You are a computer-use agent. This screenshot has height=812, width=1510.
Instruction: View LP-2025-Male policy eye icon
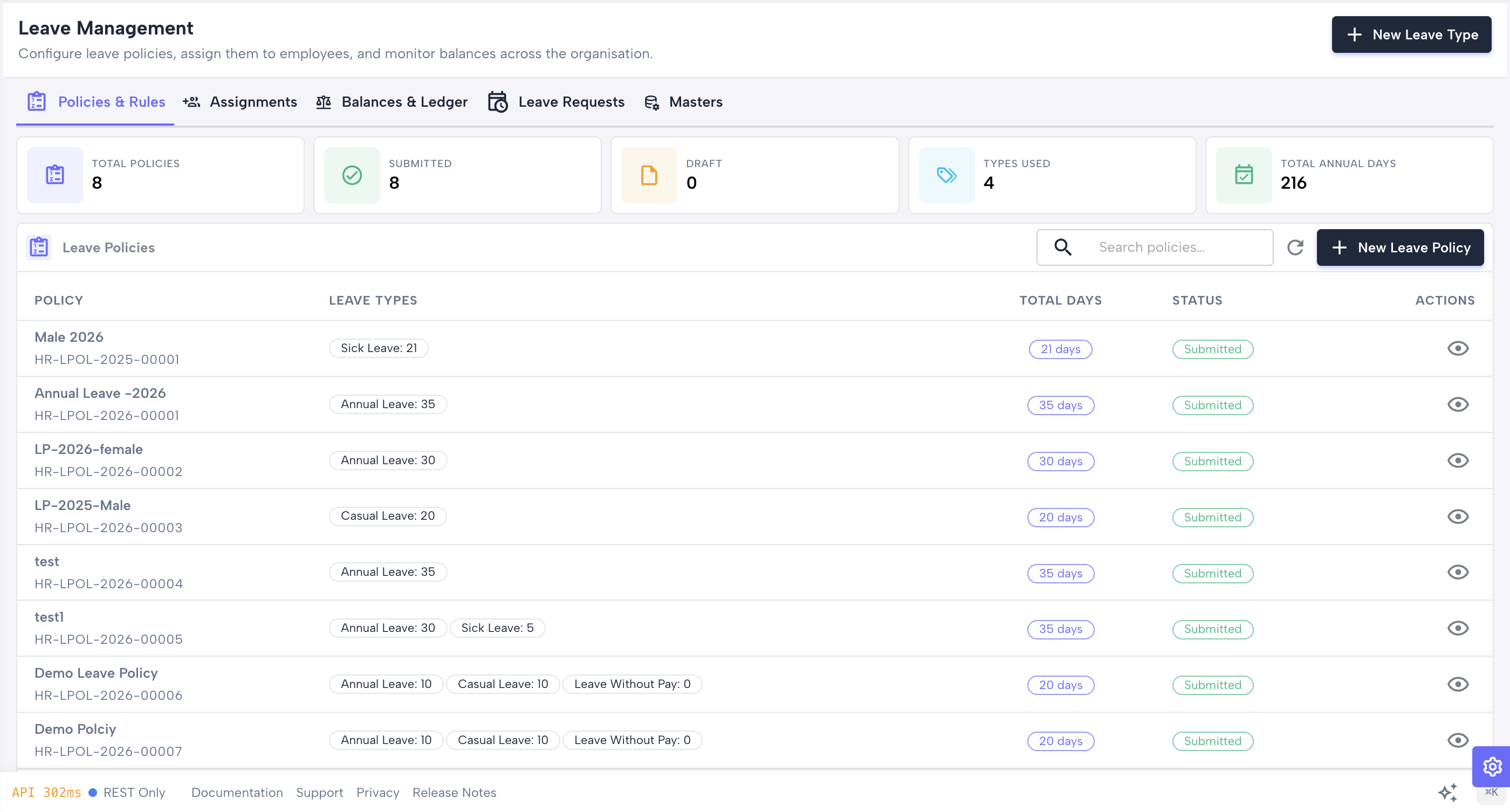coord(1458,517)
